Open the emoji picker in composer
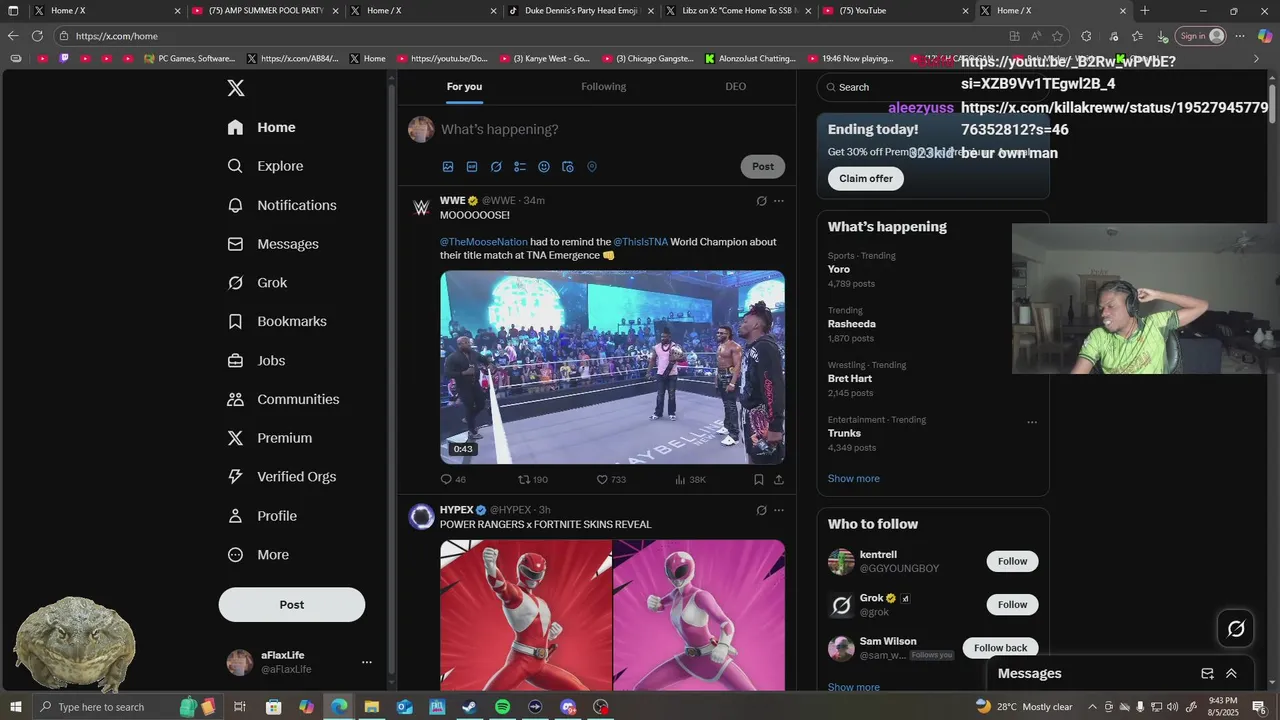 (544, 167)
